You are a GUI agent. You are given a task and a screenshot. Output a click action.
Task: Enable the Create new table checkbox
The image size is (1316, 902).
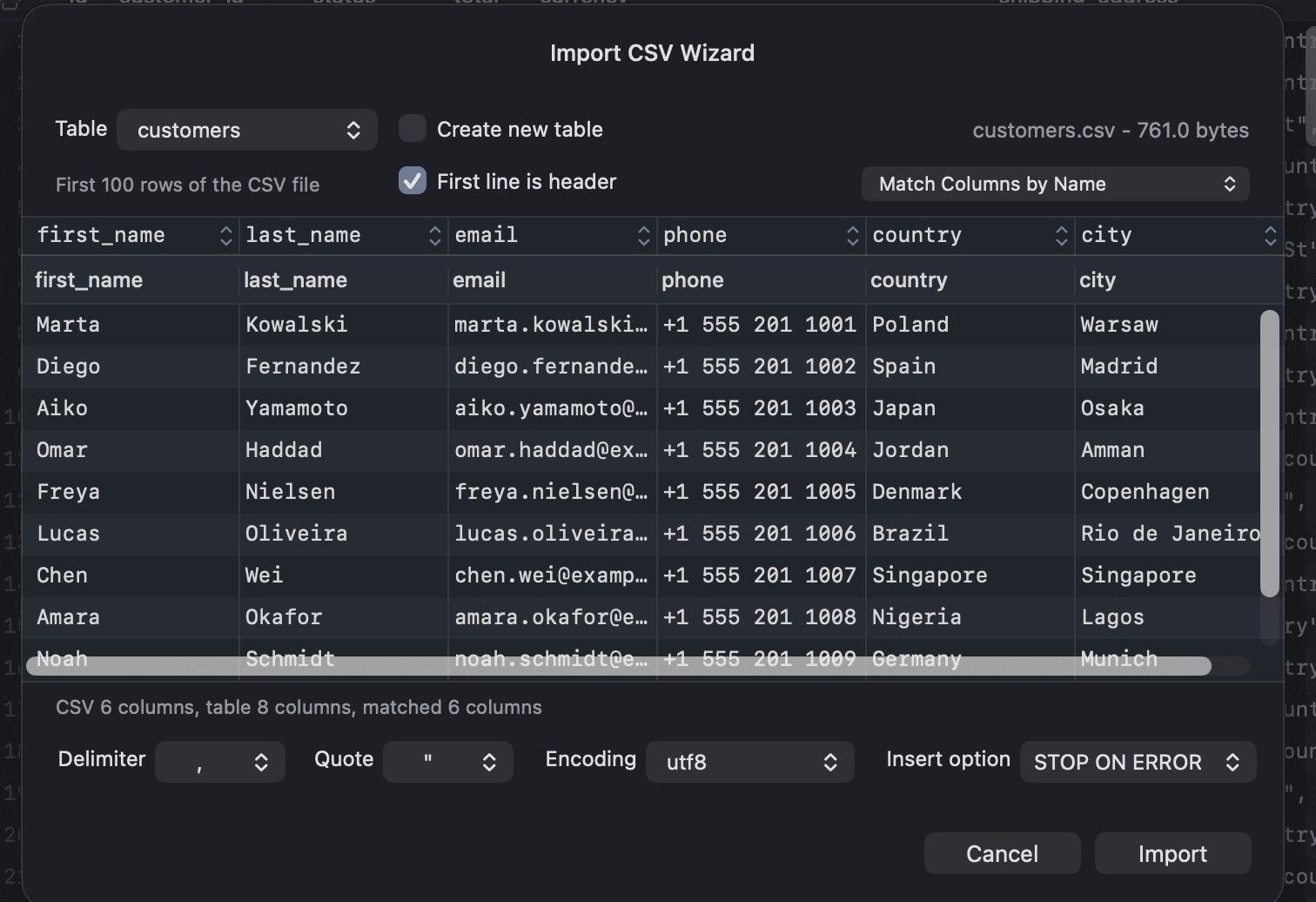(413, 129)
